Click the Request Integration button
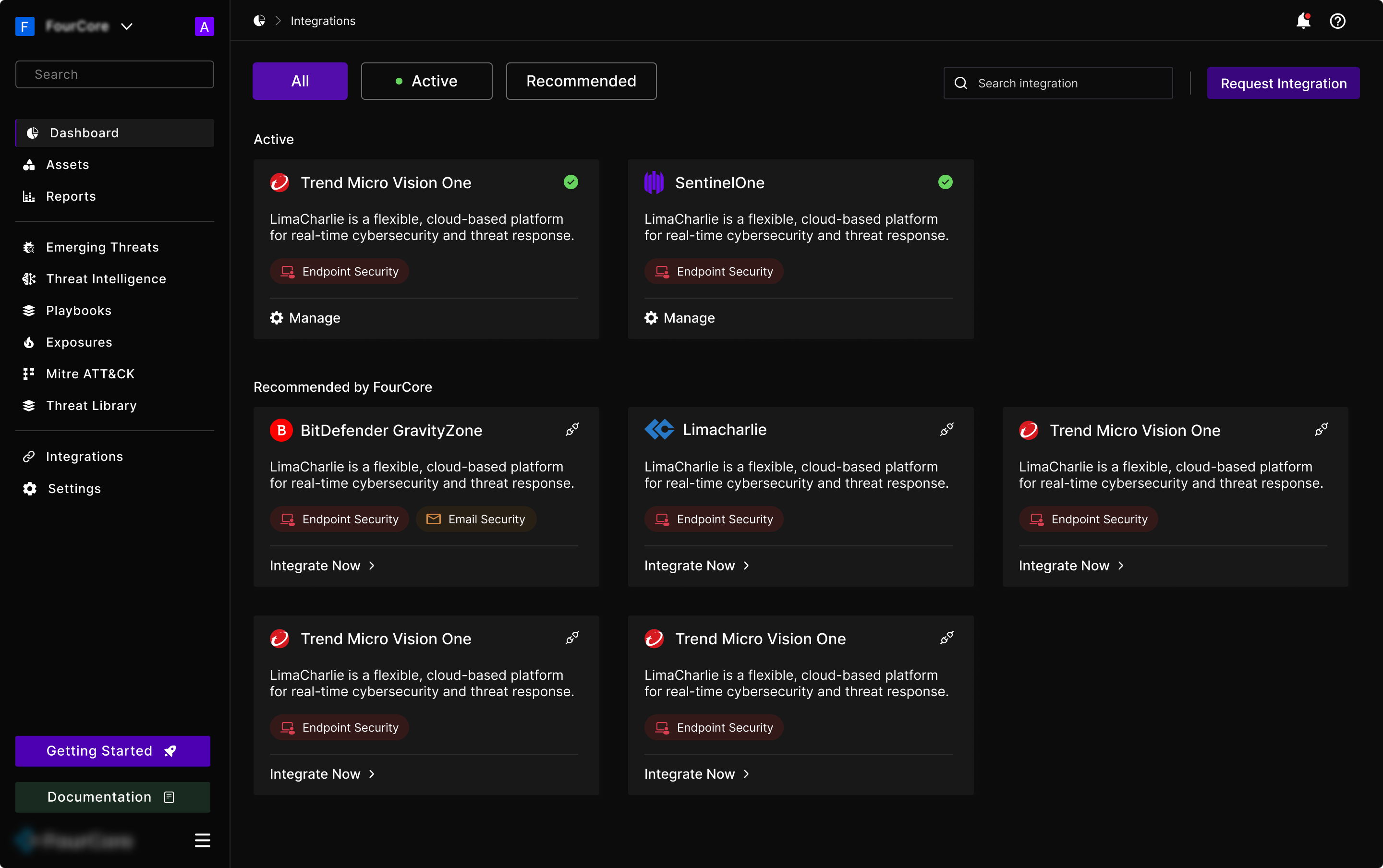Viewport: 1383px width, 868px height. pos(1283,83)
